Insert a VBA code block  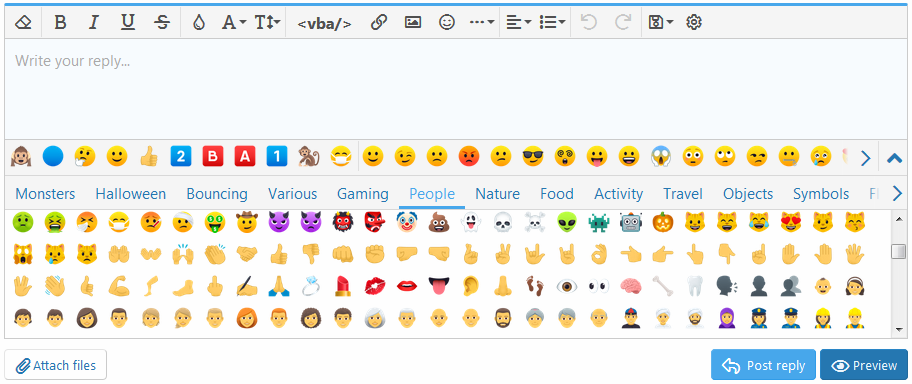(324, 23)
